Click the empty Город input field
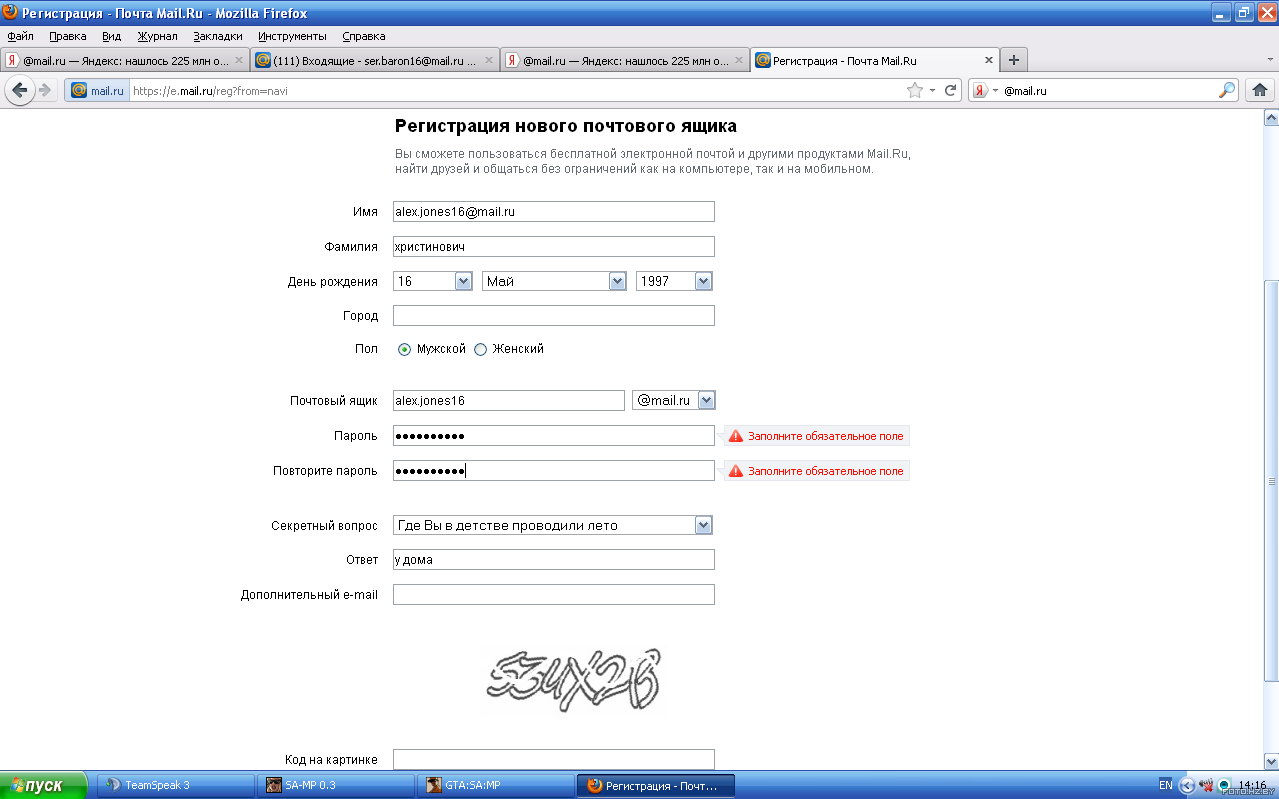This screenshot has width=1279, height=799. coord(554,316)
